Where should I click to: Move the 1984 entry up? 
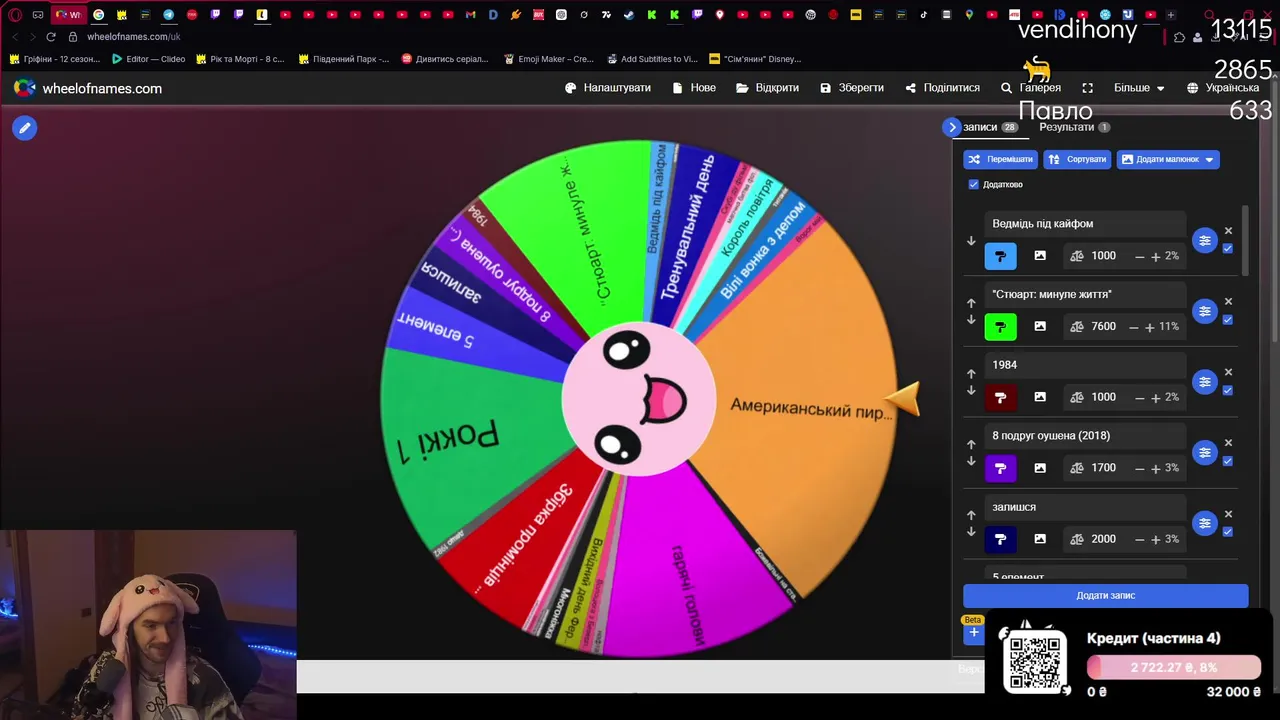click(971, 374)
